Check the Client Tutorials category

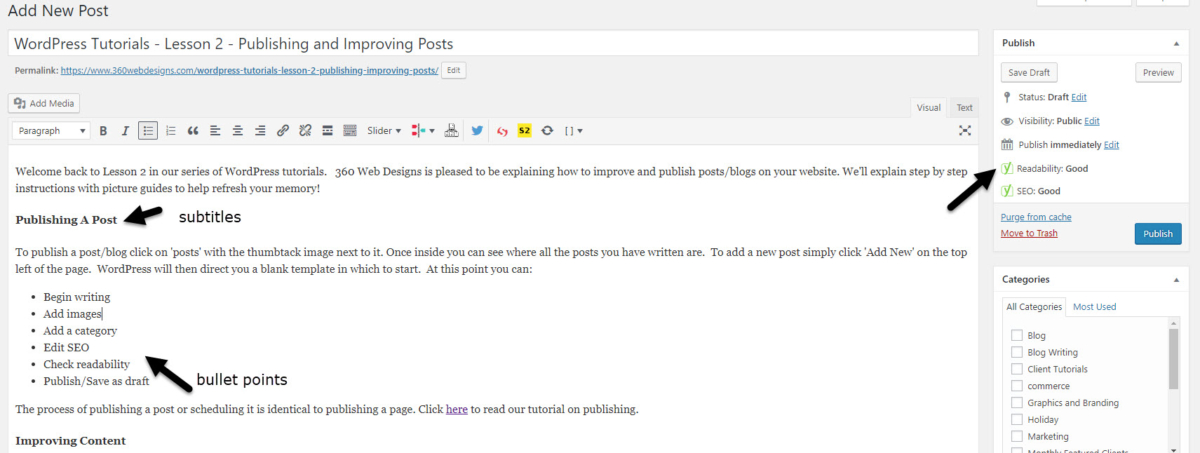1017,369
